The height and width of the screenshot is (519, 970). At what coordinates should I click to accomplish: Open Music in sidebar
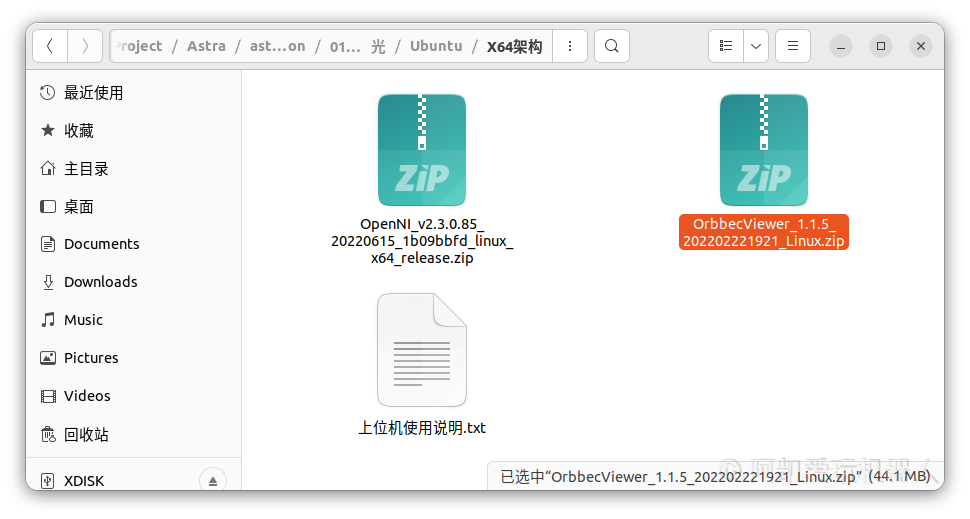(x=133, y=320)
